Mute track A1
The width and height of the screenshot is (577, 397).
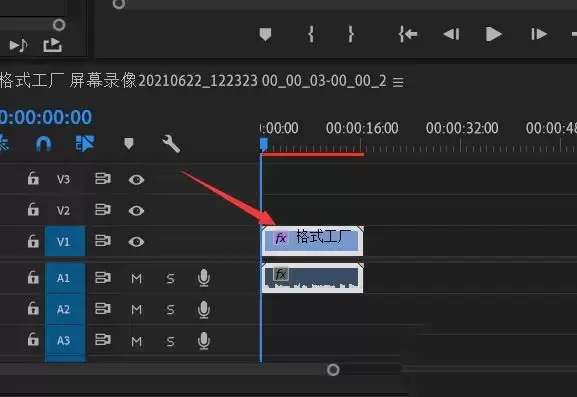coord(136,279)
